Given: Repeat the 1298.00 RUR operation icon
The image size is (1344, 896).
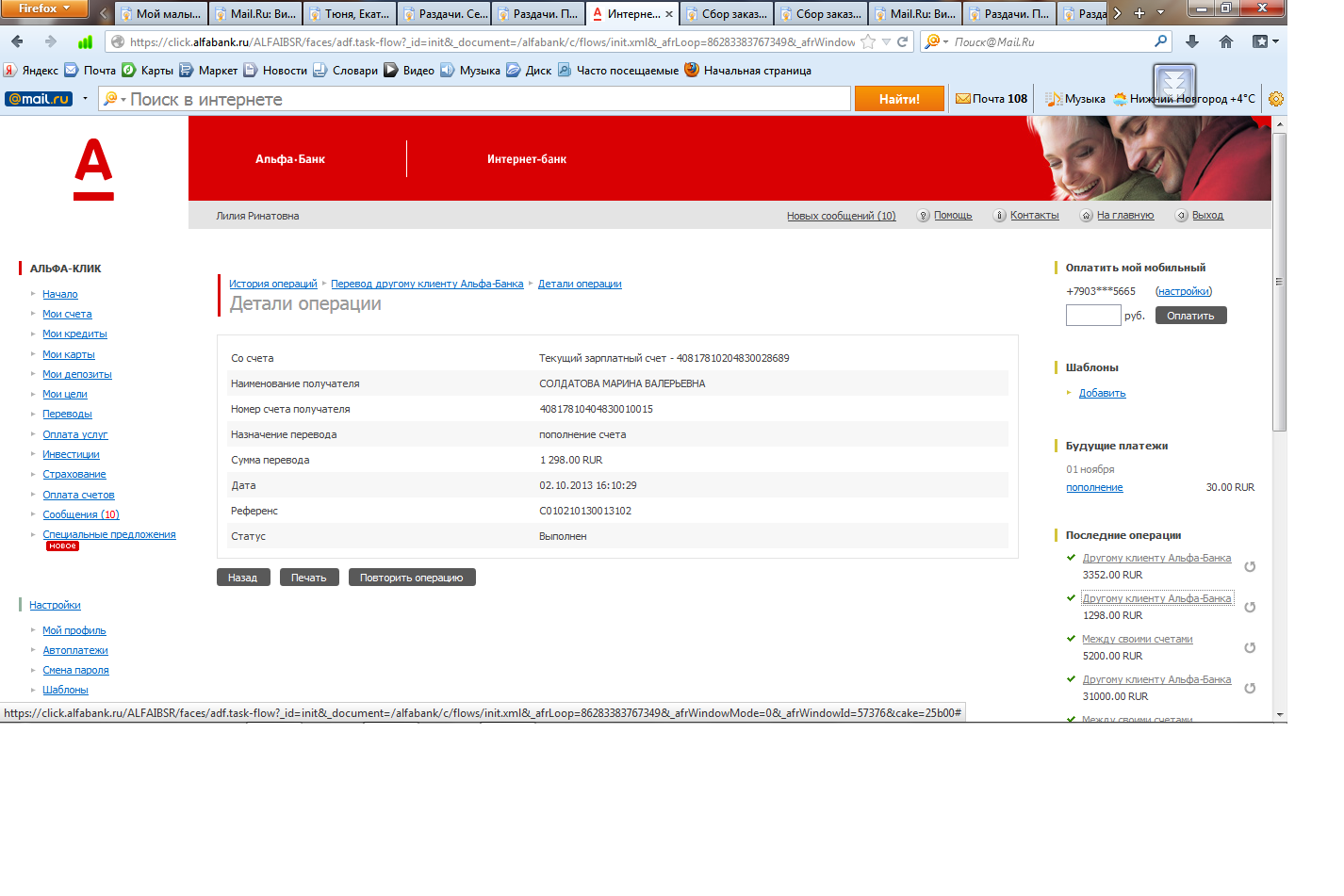Looking at the screenshot, I should (1250, 607).
